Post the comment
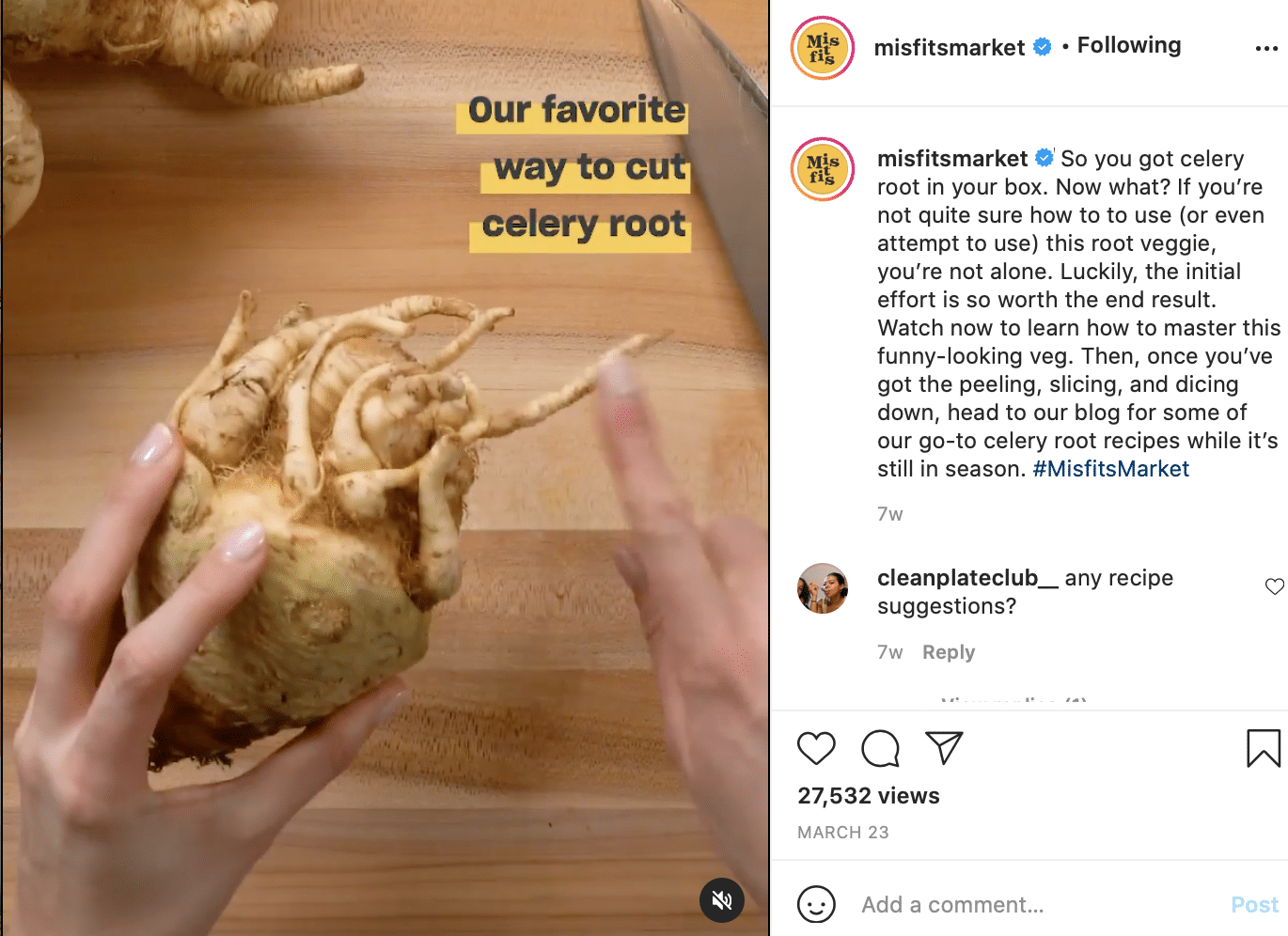Image resolution: width=1288 pixels, height=936 pixels. tap(1255, 905)
